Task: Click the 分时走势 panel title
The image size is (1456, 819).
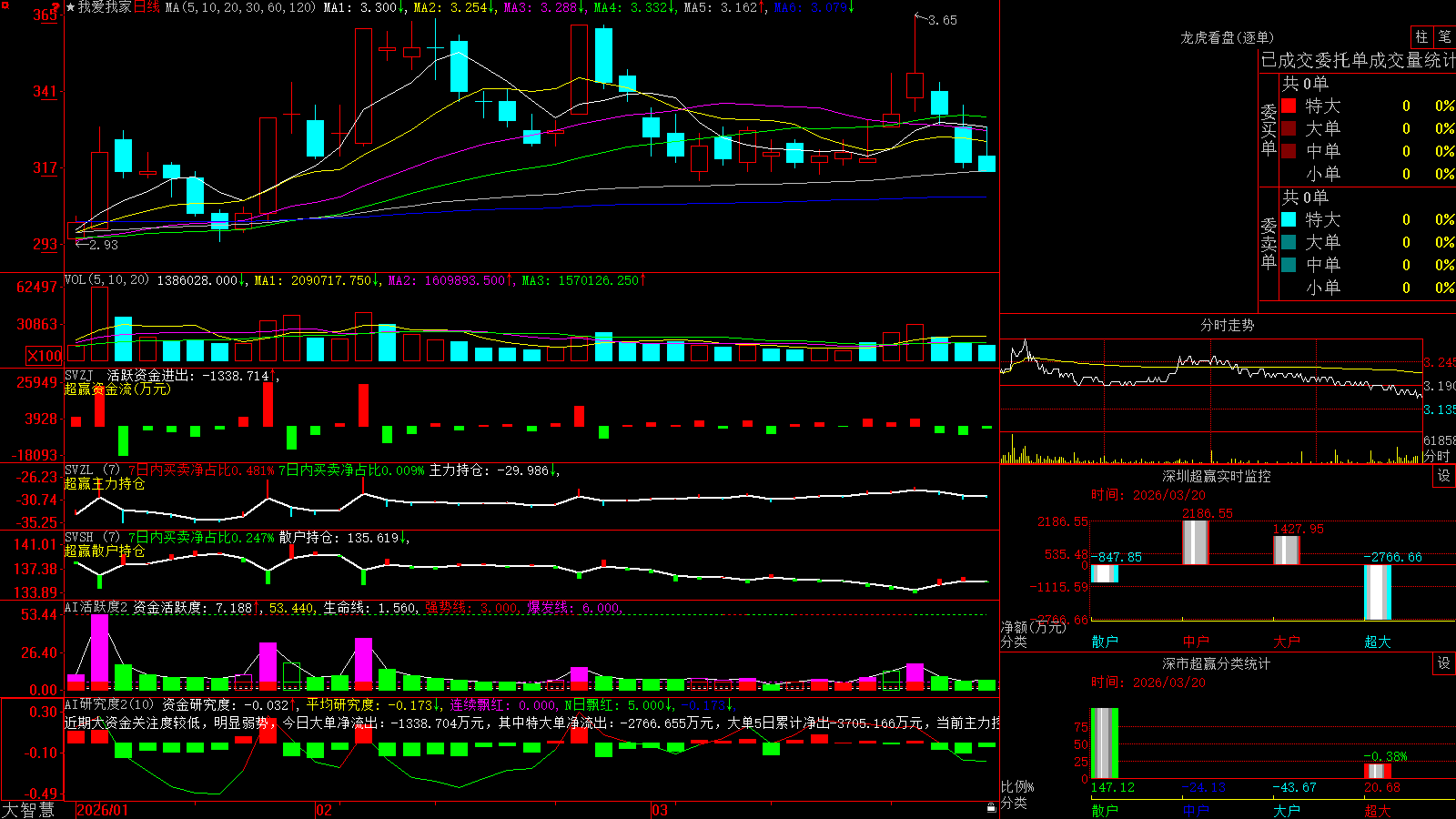Action: click(1227, 325)
